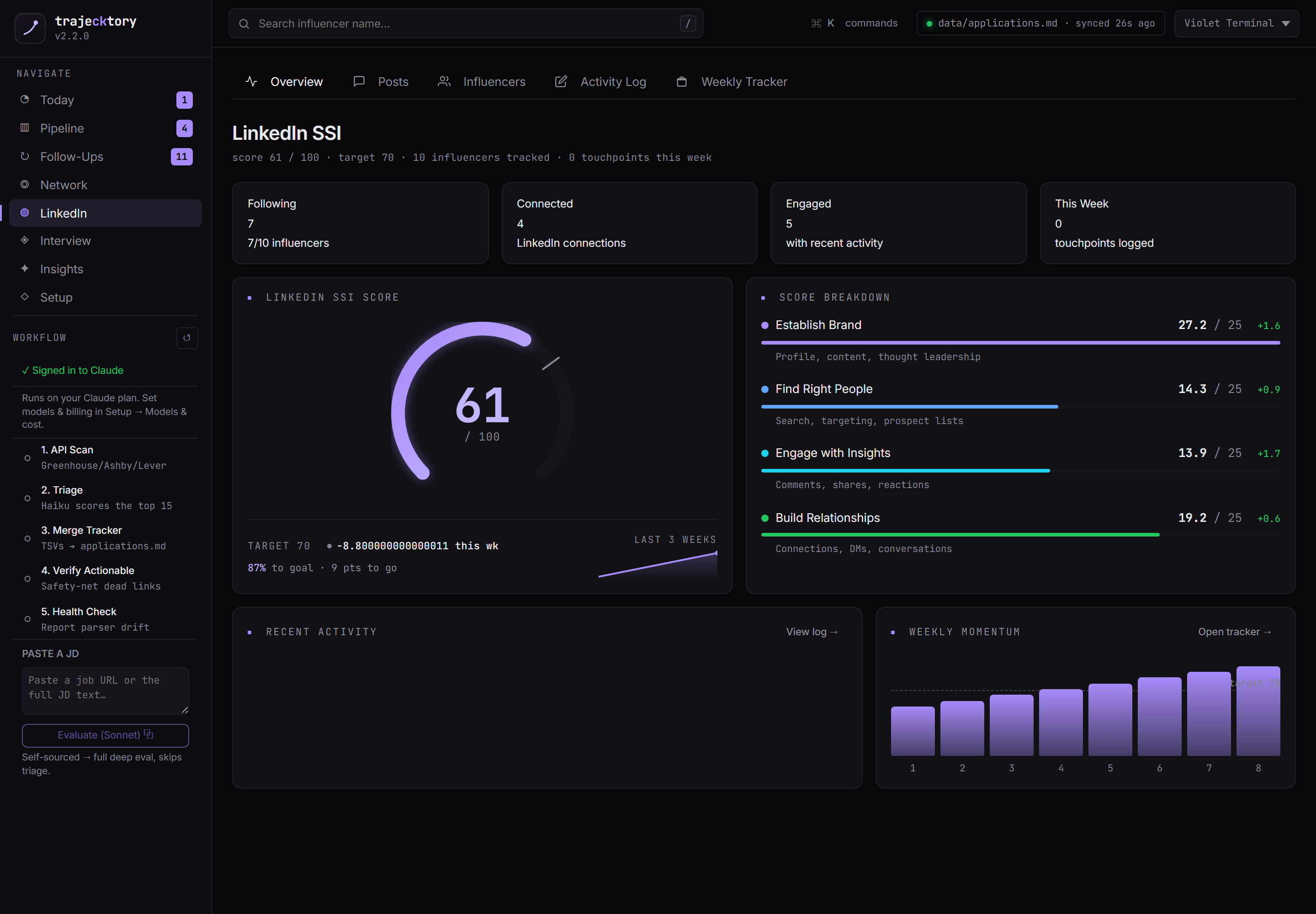Click the trajecktory logo icon
1316x914 pixels.
pos(30,27)
